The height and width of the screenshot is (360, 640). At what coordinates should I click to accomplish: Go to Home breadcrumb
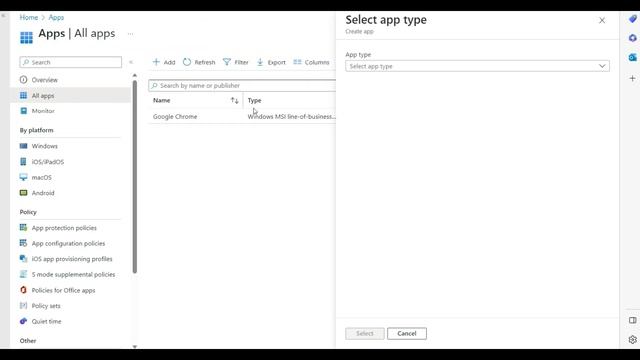coord(29,18)
